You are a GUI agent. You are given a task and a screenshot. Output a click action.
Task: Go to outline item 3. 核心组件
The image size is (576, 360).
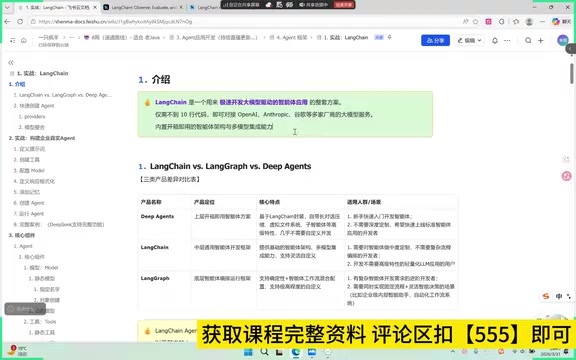click(22, 235)
